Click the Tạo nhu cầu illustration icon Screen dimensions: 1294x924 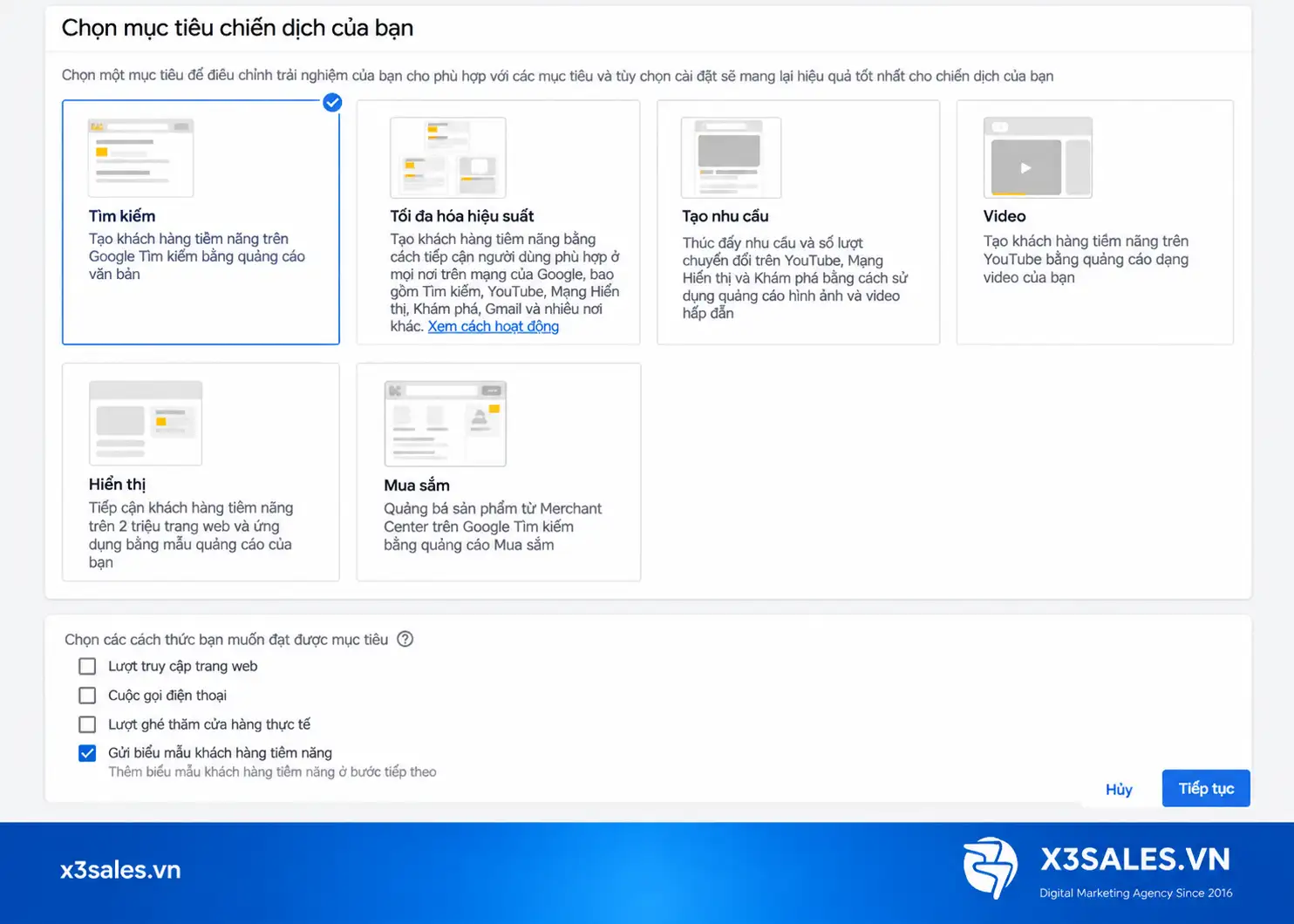pos(731,158)
